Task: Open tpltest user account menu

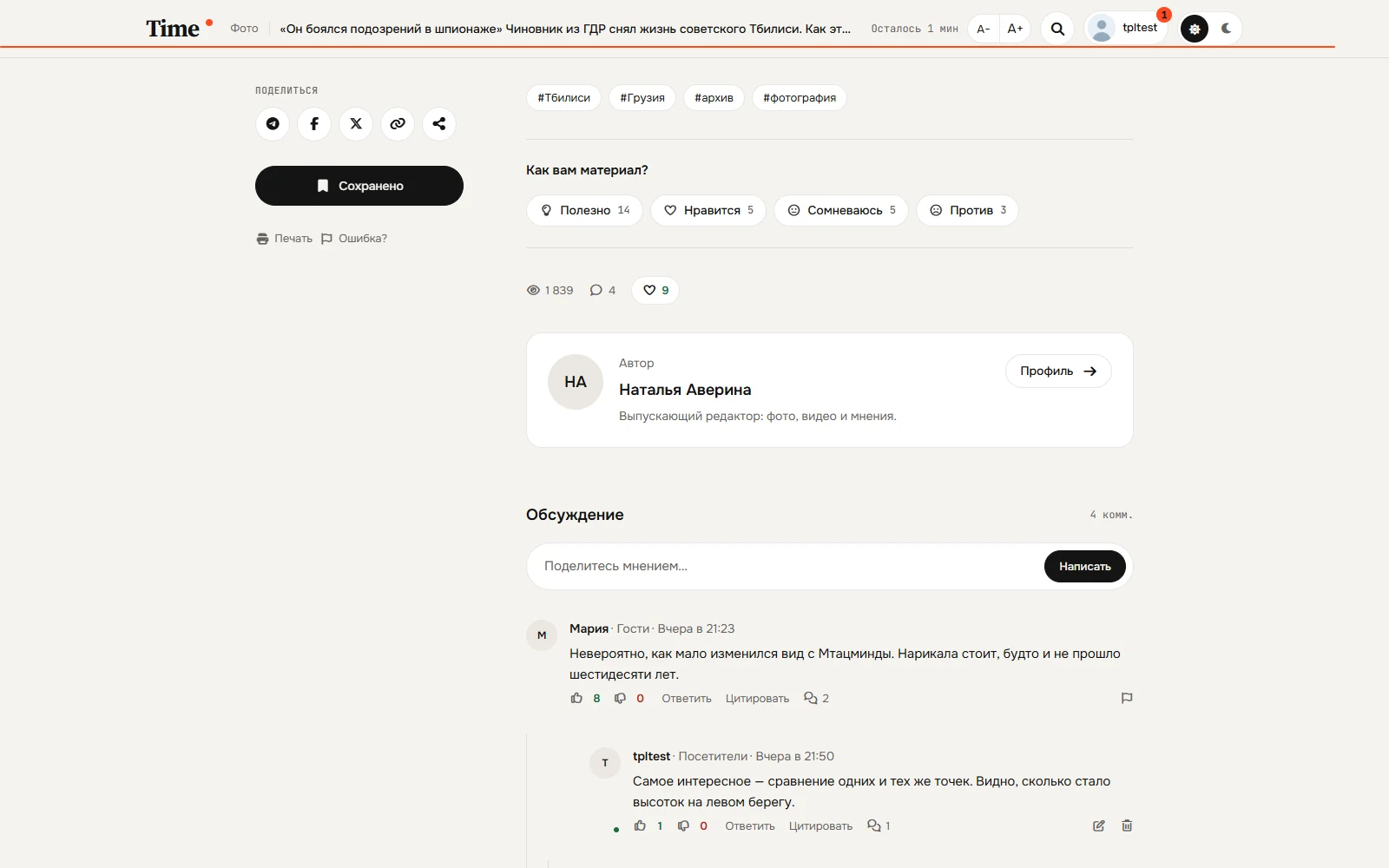Action: 1127,29
